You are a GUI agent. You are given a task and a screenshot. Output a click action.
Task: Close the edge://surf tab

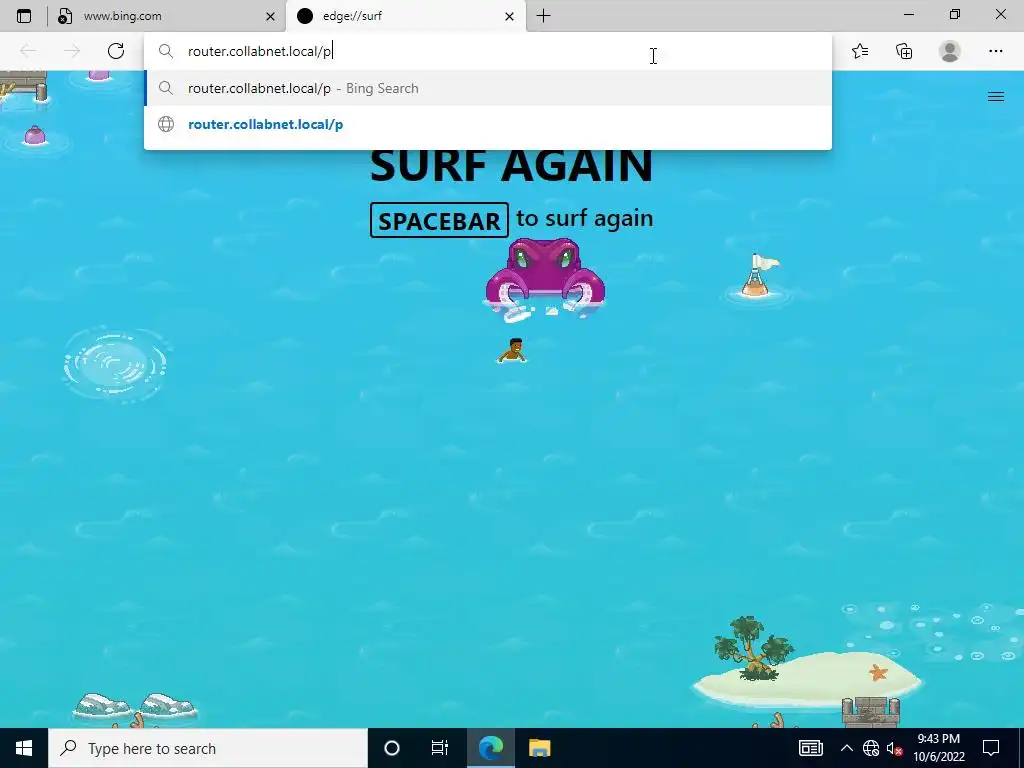(509, 16)
